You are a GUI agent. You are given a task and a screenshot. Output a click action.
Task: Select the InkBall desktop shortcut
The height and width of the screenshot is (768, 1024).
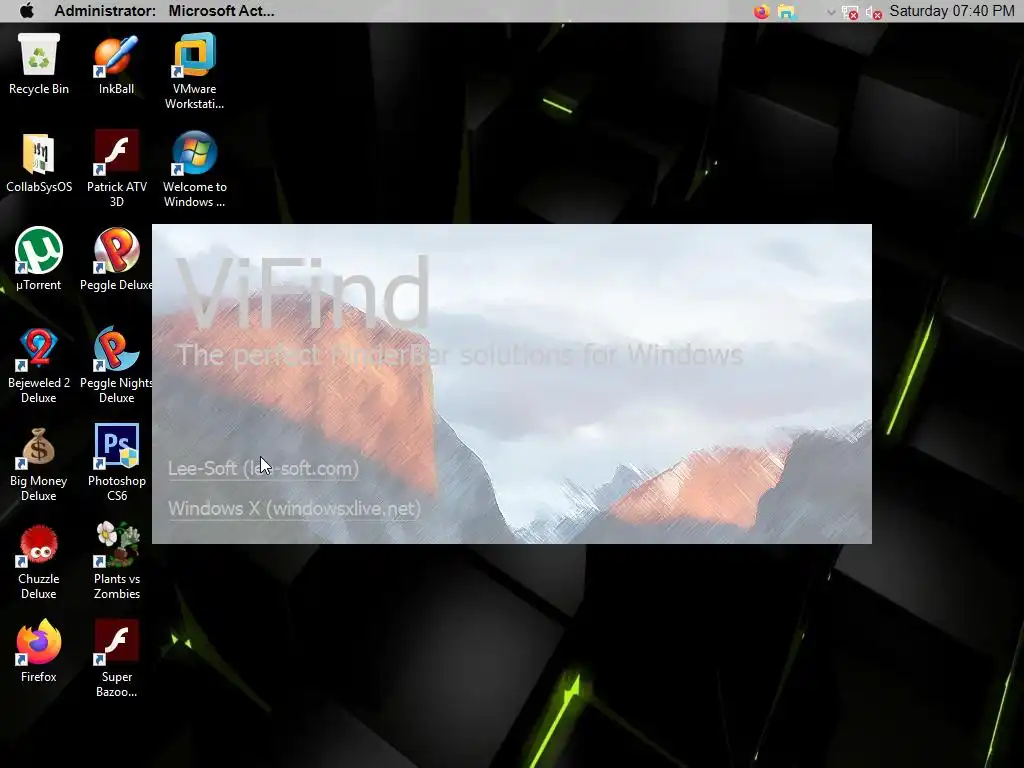click(116, 64)
